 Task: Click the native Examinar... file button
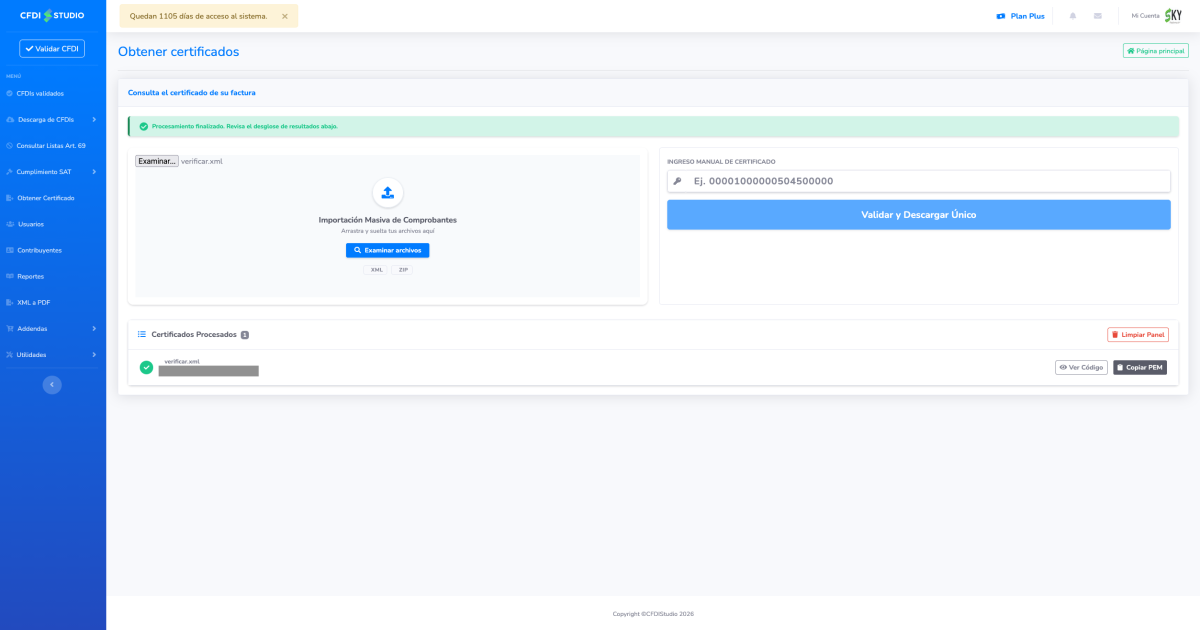tap(157, 161)
